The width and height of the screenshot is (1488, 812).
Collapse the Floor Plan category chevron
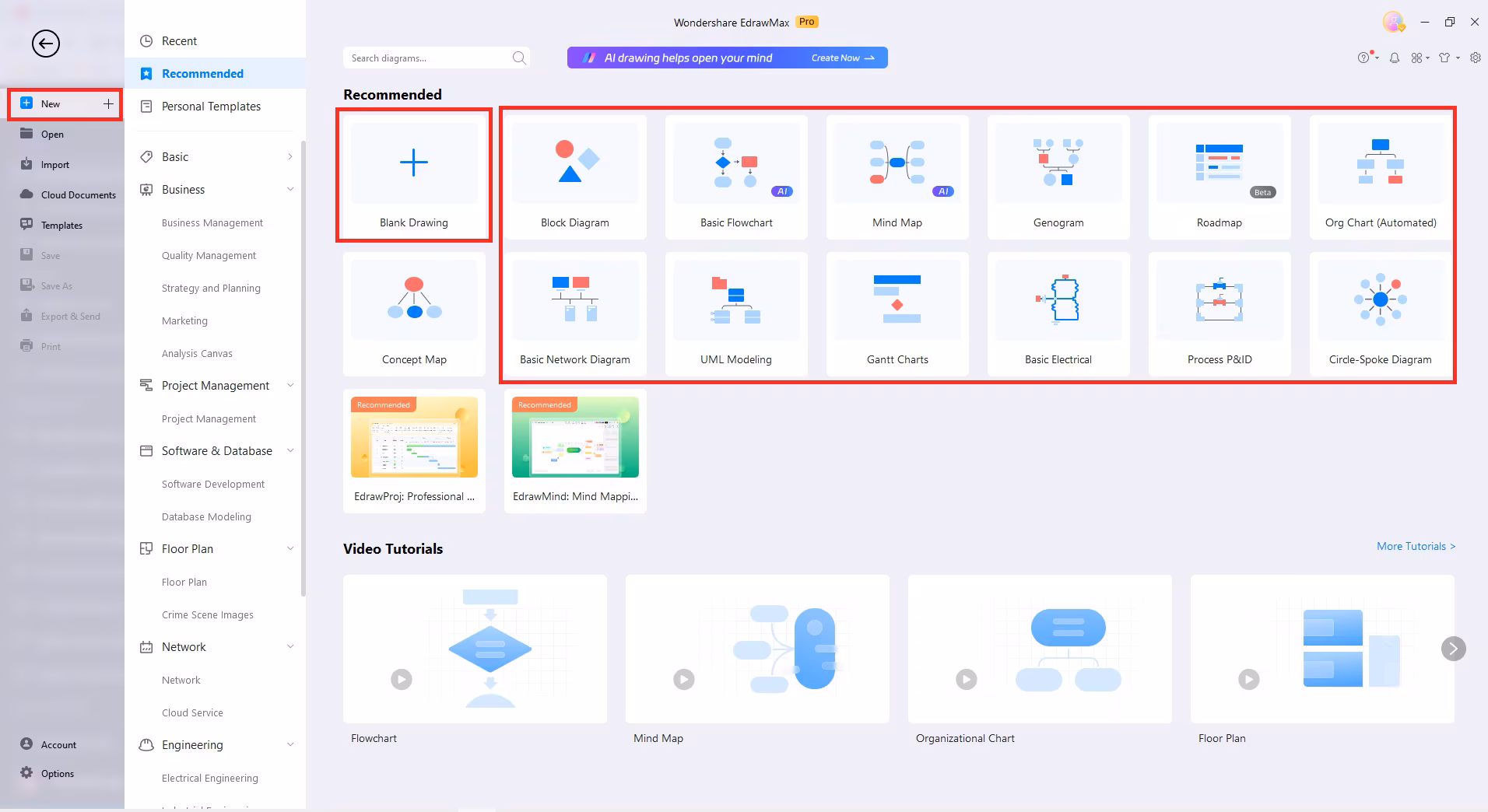[290, 548]
